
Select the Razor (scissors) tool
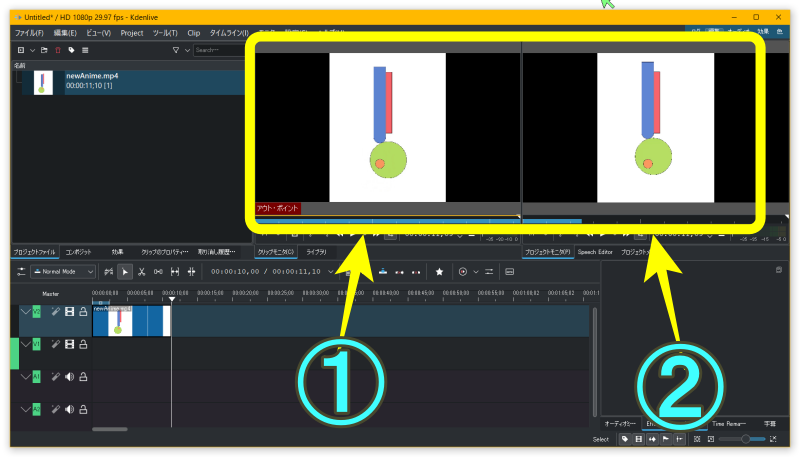[142, 271]
